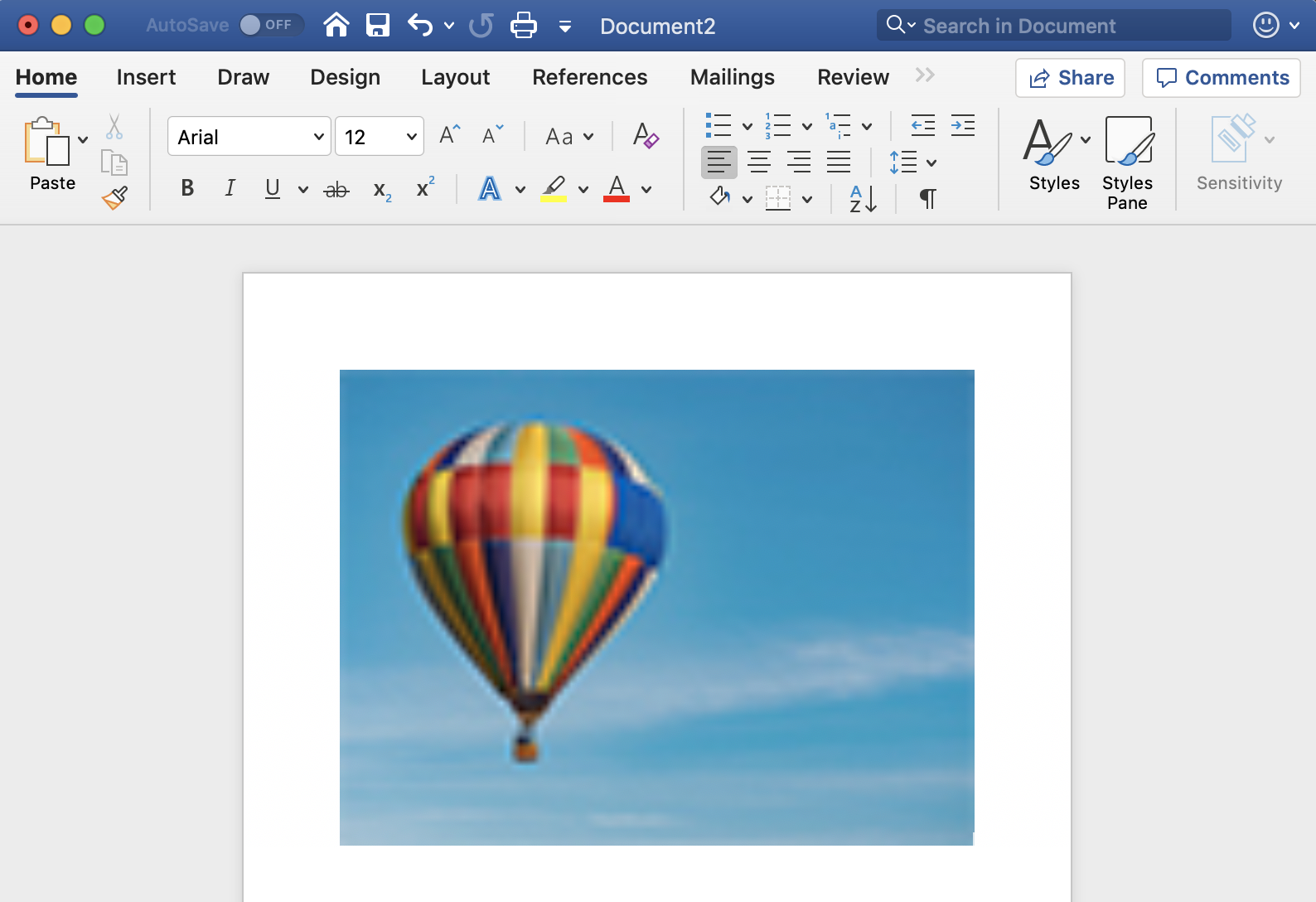The width and height of the screenshot is (1316, 902).
Task: Open the highlight color dropdown arrow
Action: 583,190
